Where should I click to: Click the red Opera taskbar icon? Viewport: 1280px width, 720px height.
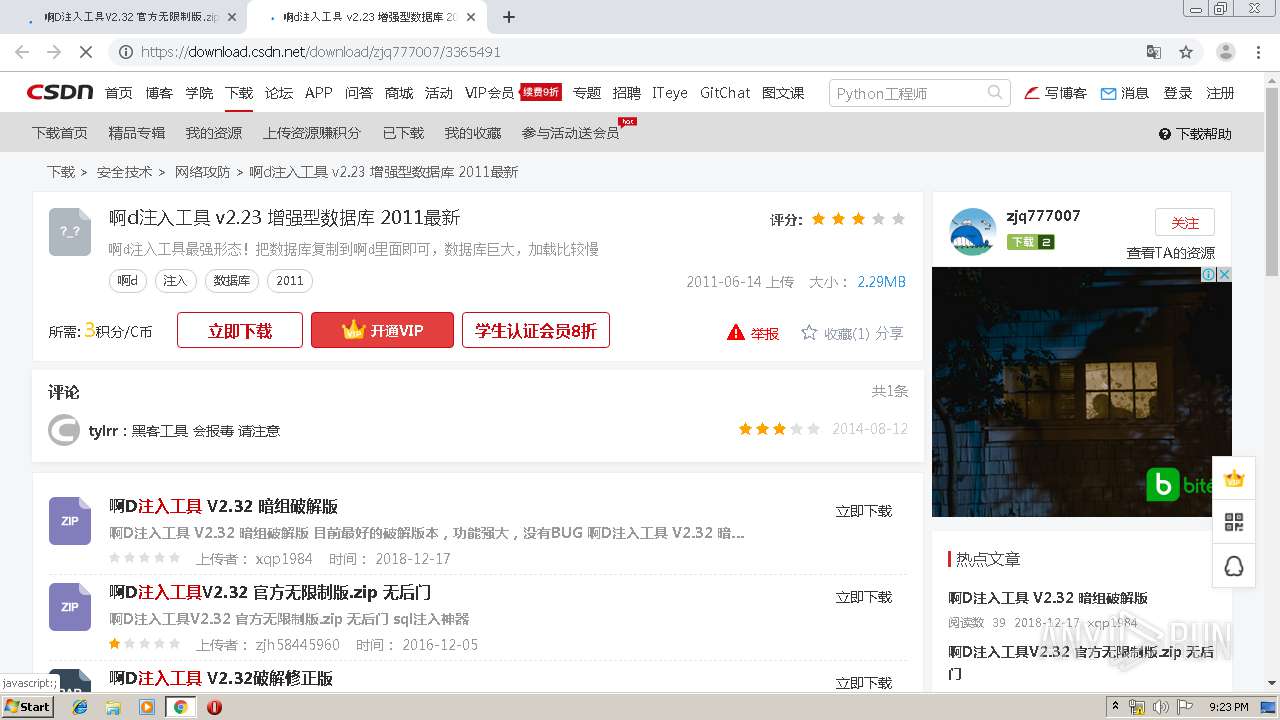(x=214, y=707)
